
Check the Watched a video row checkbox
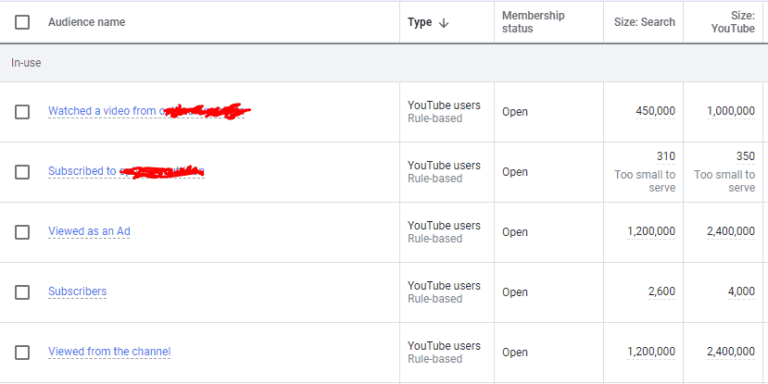tap(22, 112)
